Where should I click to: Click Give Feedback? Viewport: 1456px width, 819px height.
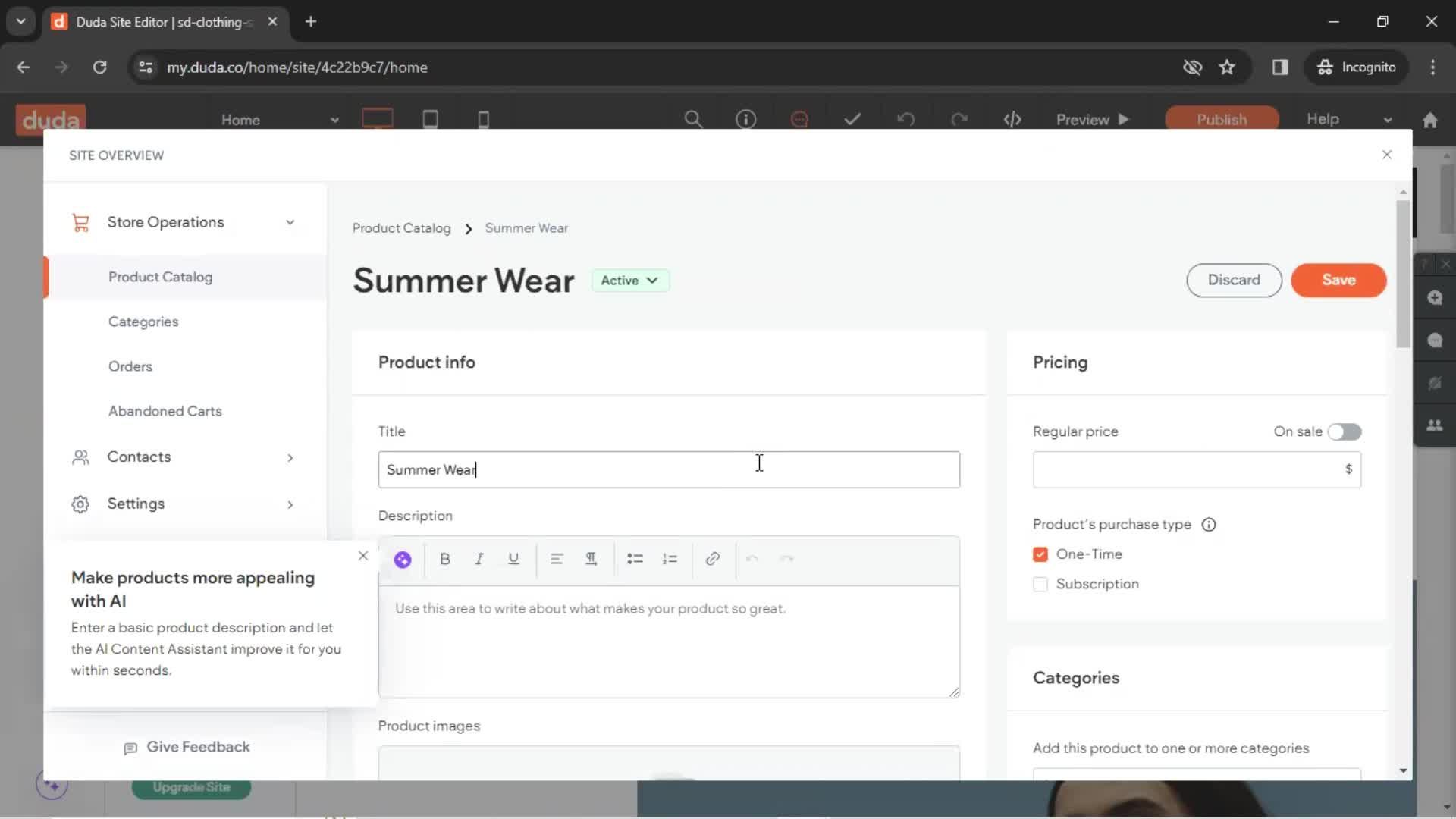(187, 747)
